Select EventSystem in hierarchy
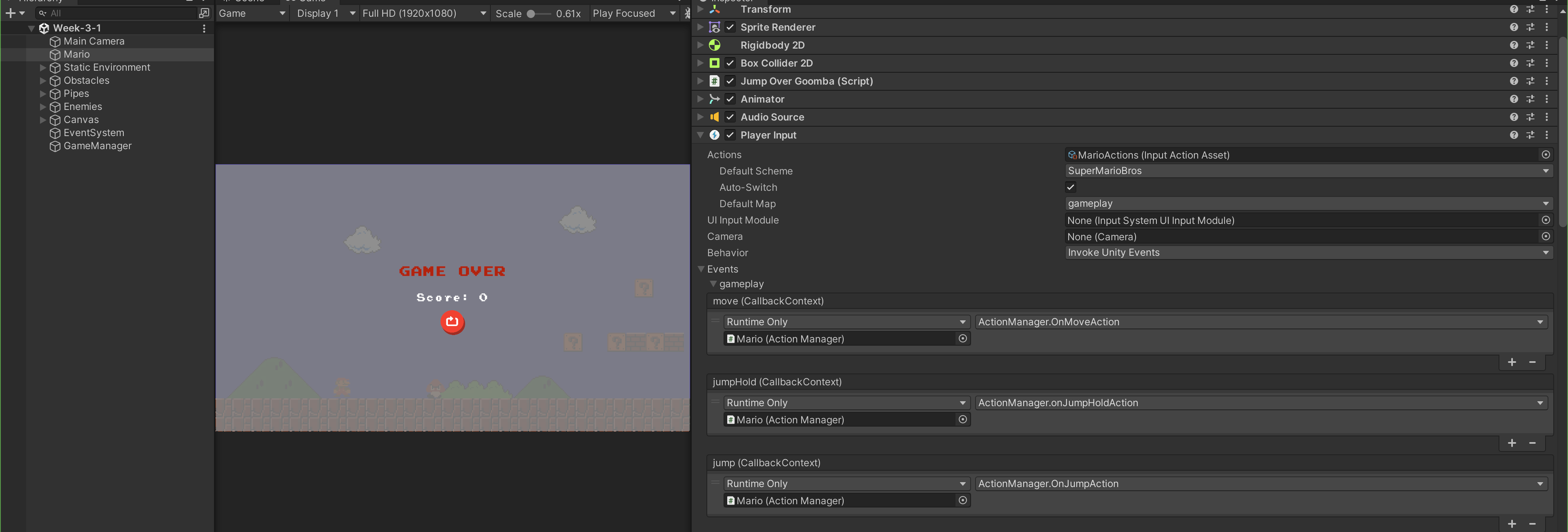This screenshot has height=532, width=1568. click(94, 133)
